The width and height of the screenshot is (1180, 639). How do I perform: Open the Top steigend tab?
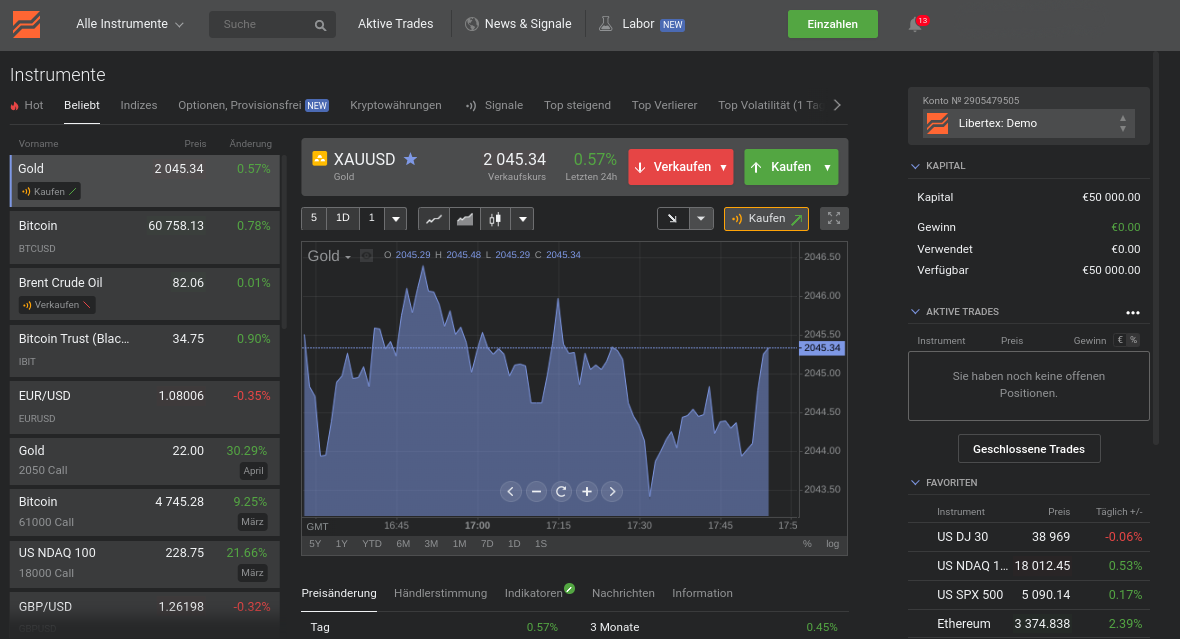(577, 105)
